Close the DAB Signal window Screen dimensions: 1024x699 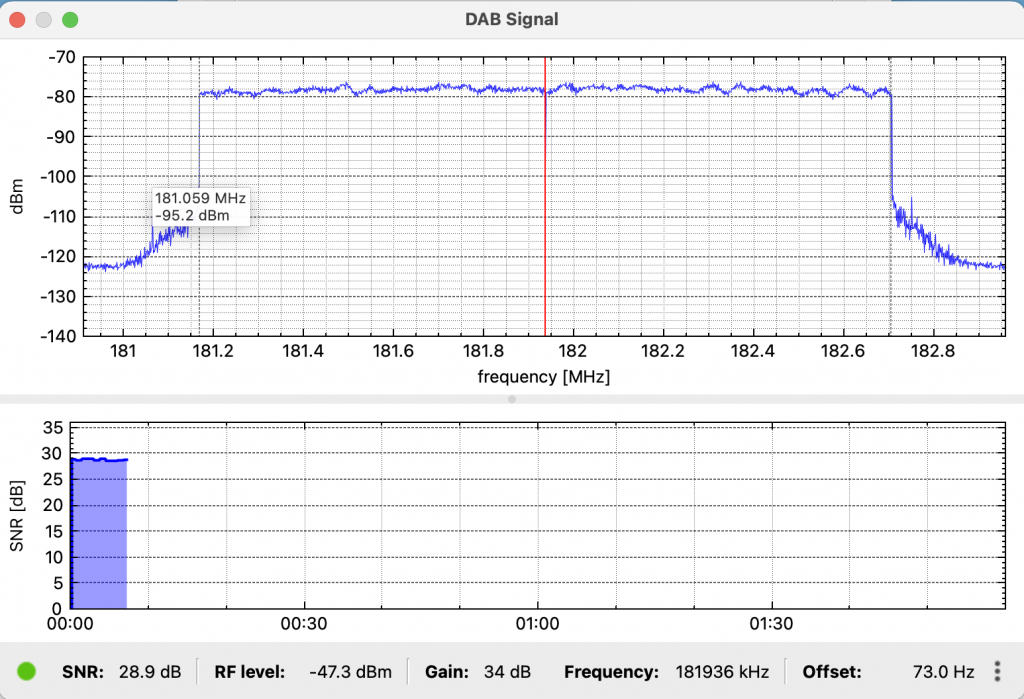18,19
